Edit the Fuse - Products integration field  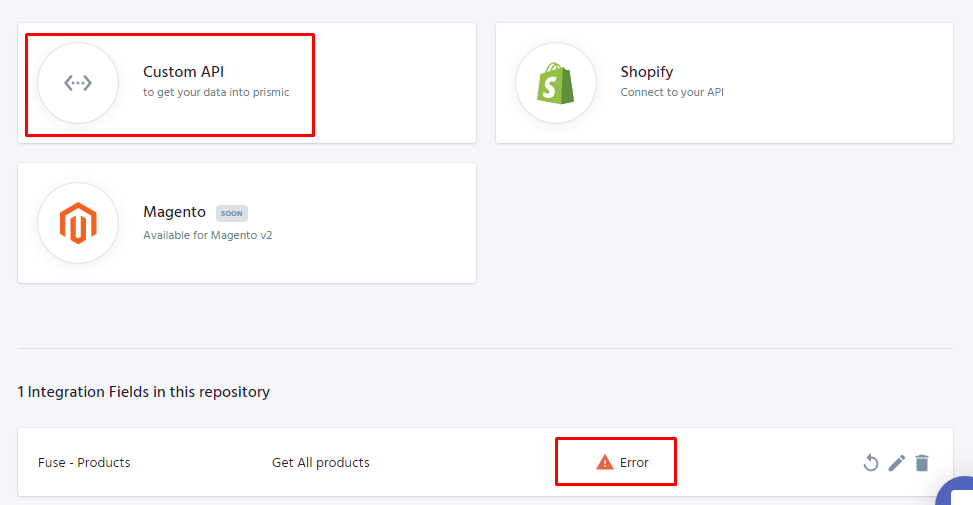897,462
